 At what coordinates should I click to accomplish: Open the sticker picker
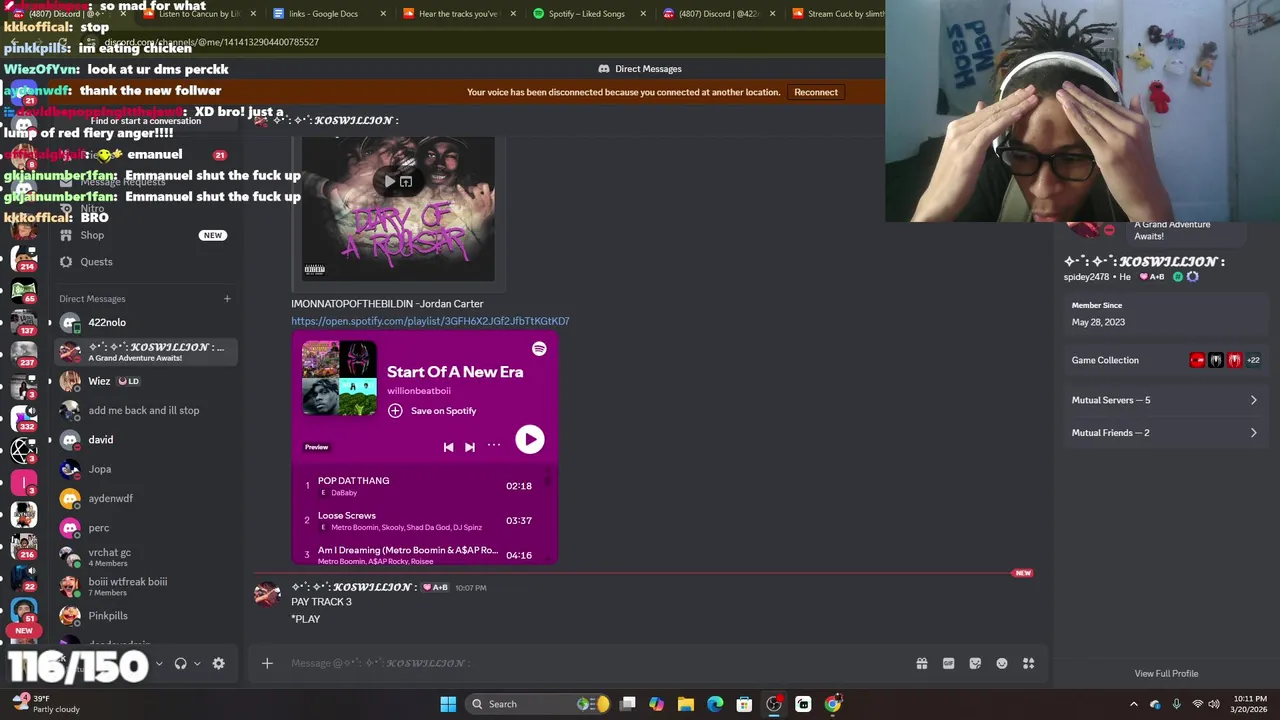click(975, 663)
